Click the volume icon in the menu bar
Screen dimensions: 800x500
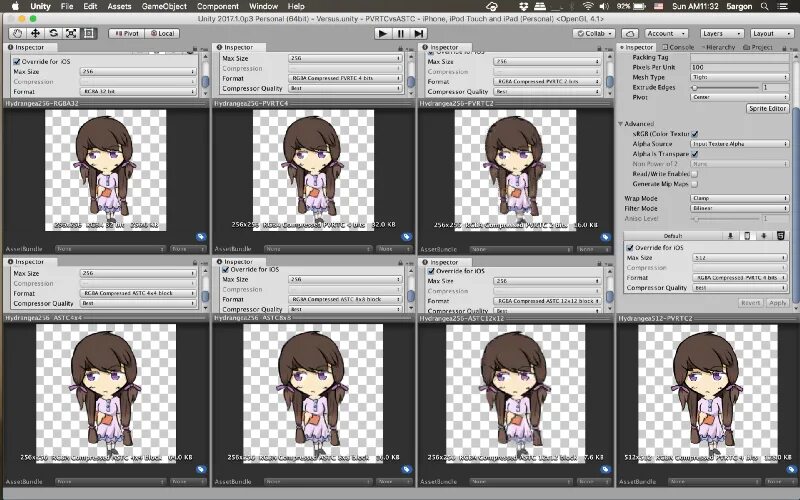(604, 6)
